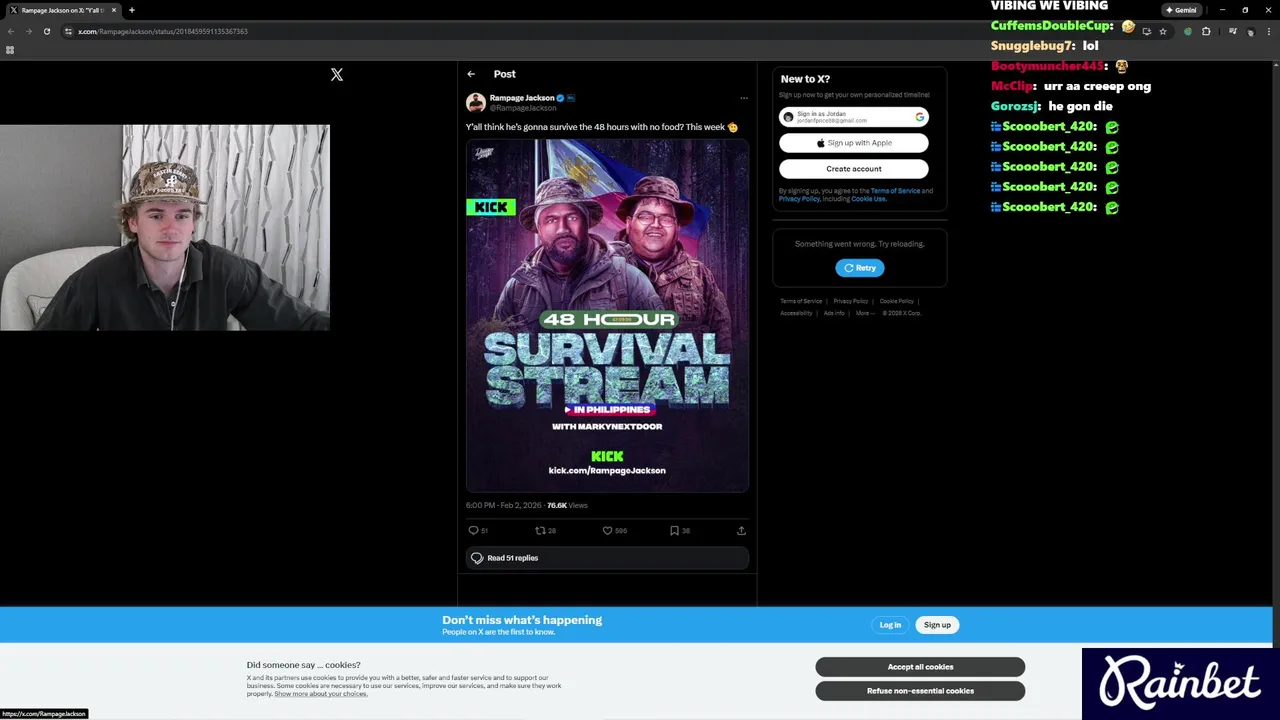Click the post timestamp 6:00 PM Feb 2
Viewport: 1280px width, 720px height.
(504, 506)
